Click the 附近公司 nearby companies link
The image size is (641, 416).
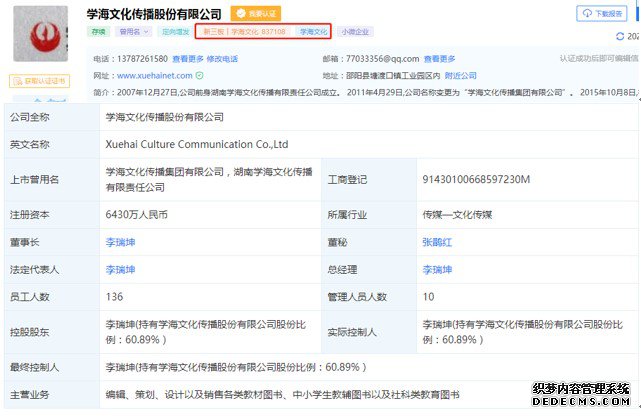point(461,76)
